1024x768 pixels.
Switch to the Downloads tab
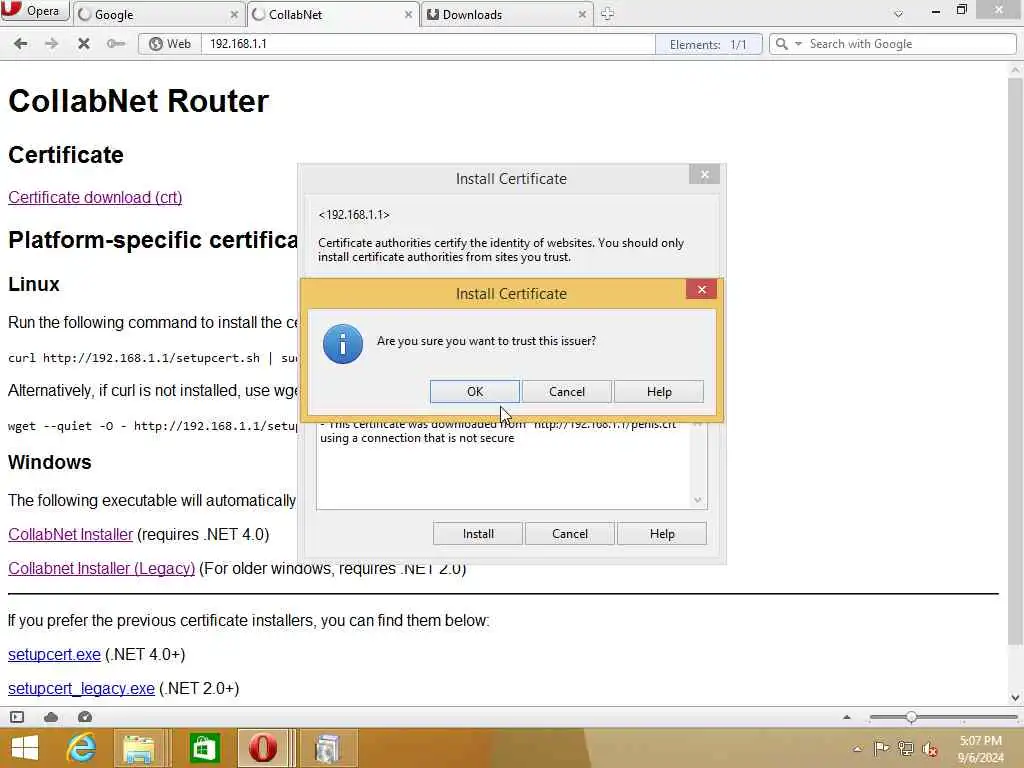(507, 14)
